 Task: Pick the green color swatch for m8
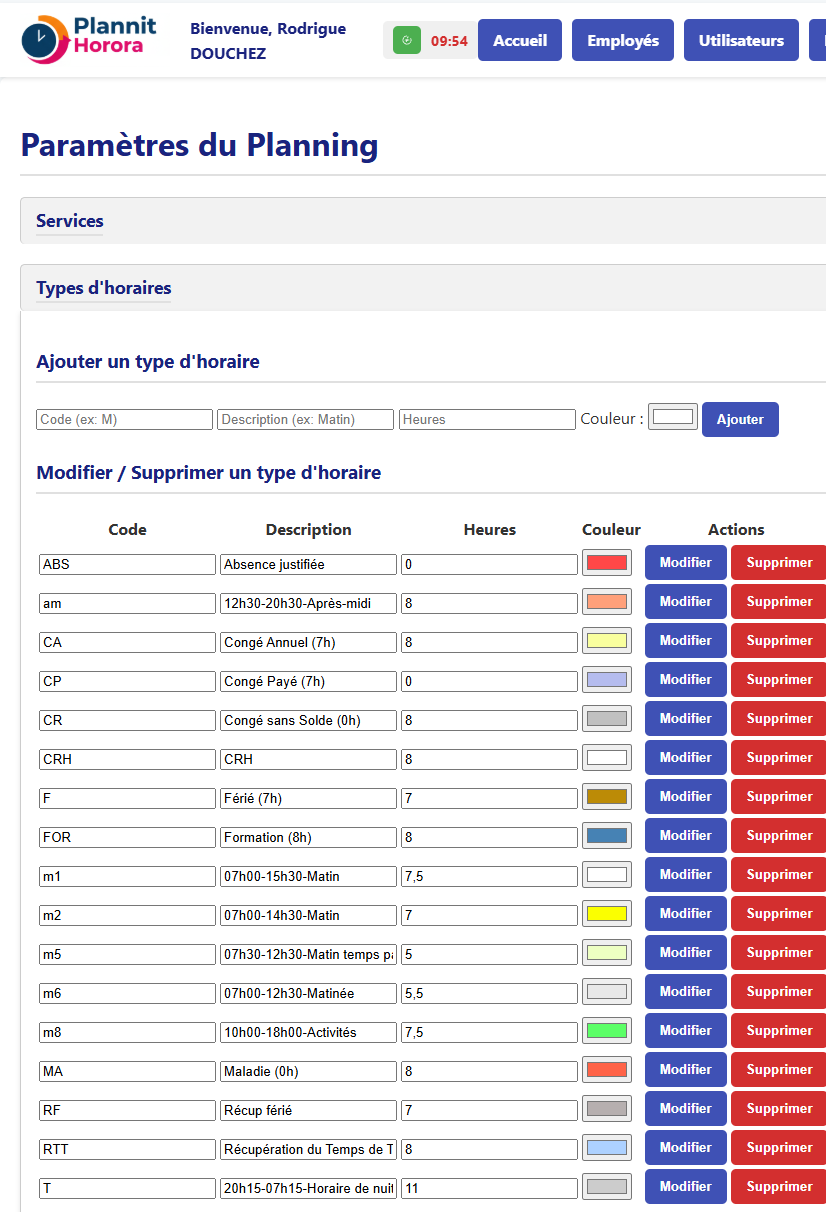[x=606, y=1031]
